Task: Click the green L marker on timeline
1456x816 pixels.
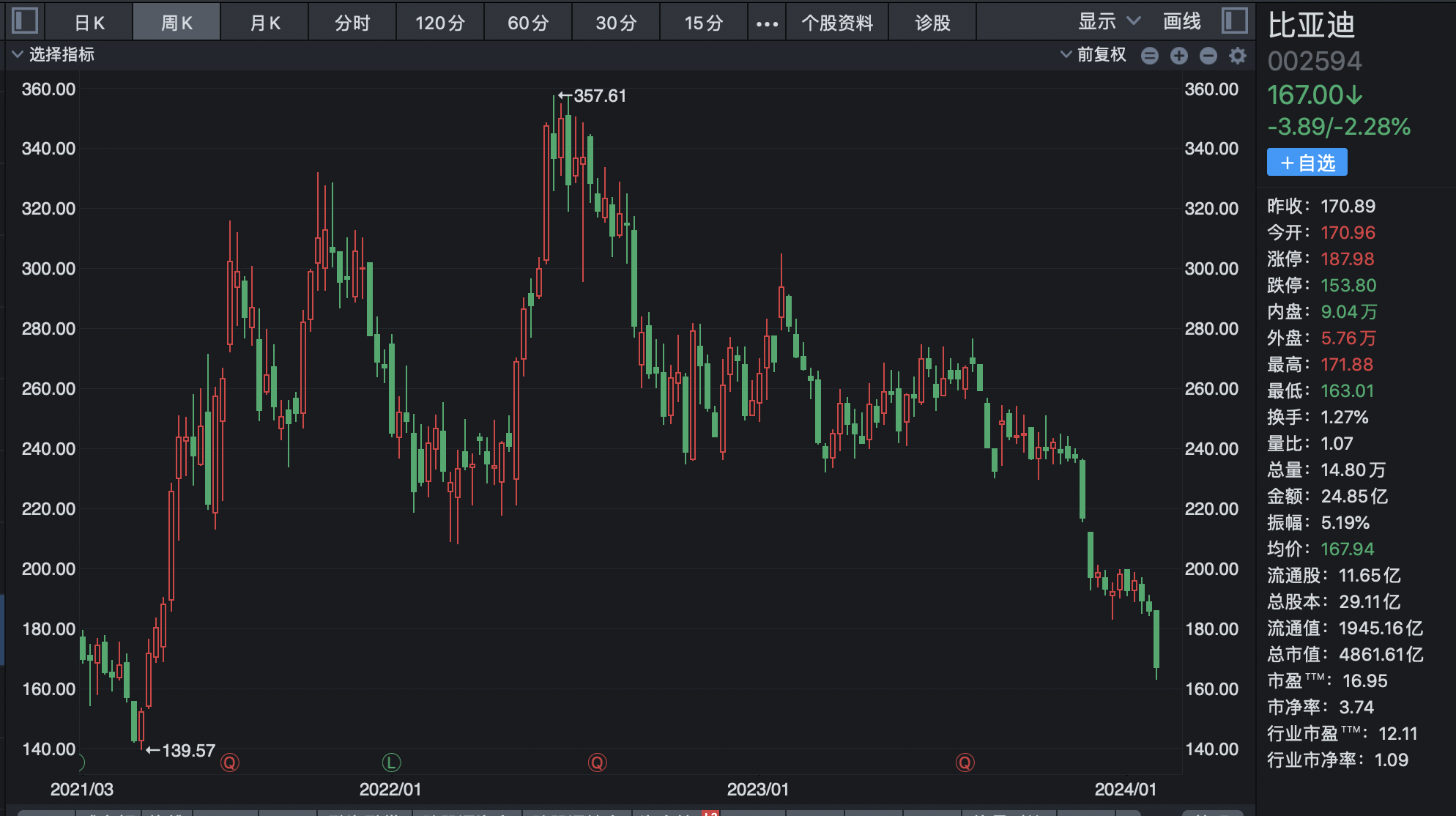Action: [x=392, y=763]
